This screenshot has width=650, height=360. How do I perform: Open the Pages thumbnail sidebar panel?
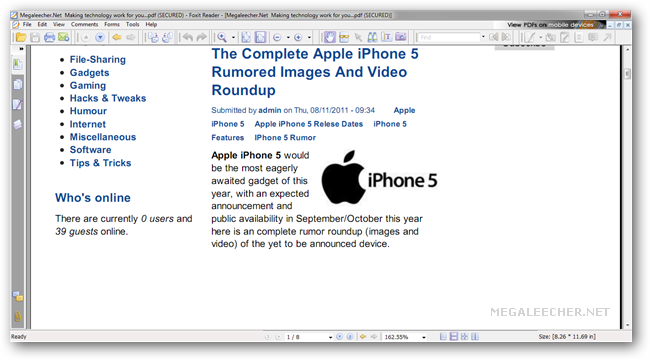tap(17, 85)
